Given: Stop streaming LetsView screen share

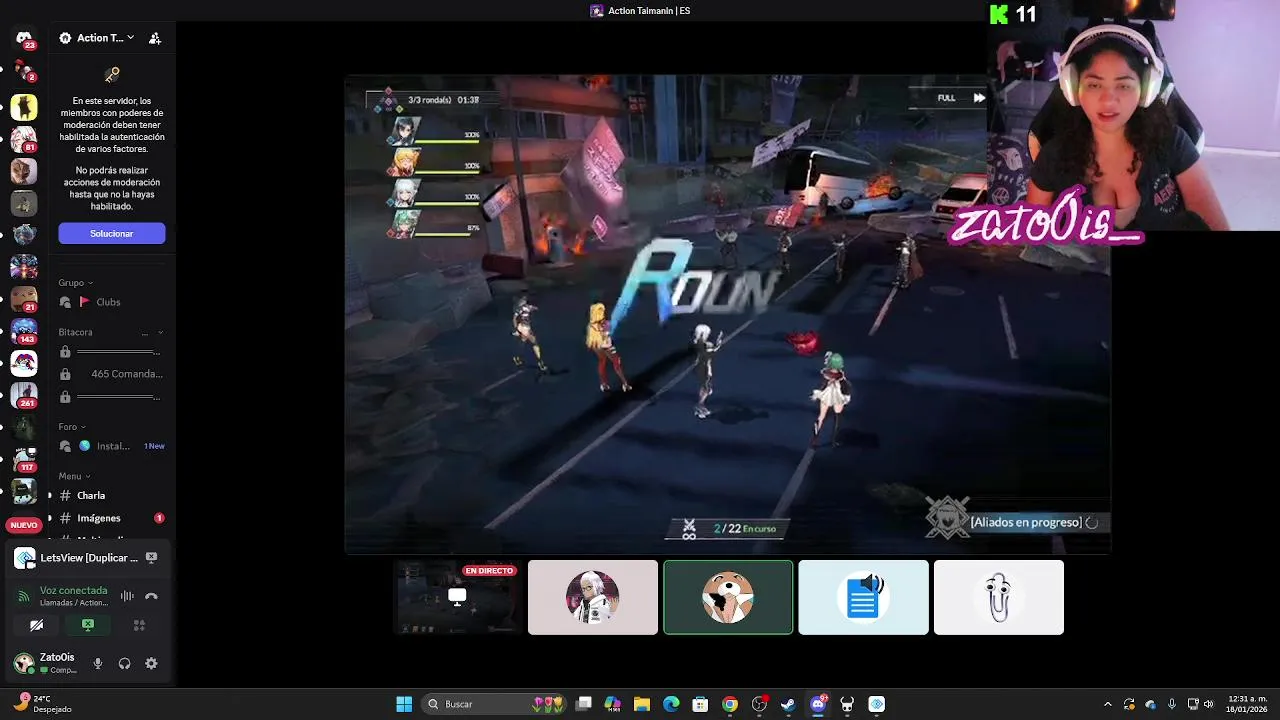Looking at the screenshot, I should 151,558.
